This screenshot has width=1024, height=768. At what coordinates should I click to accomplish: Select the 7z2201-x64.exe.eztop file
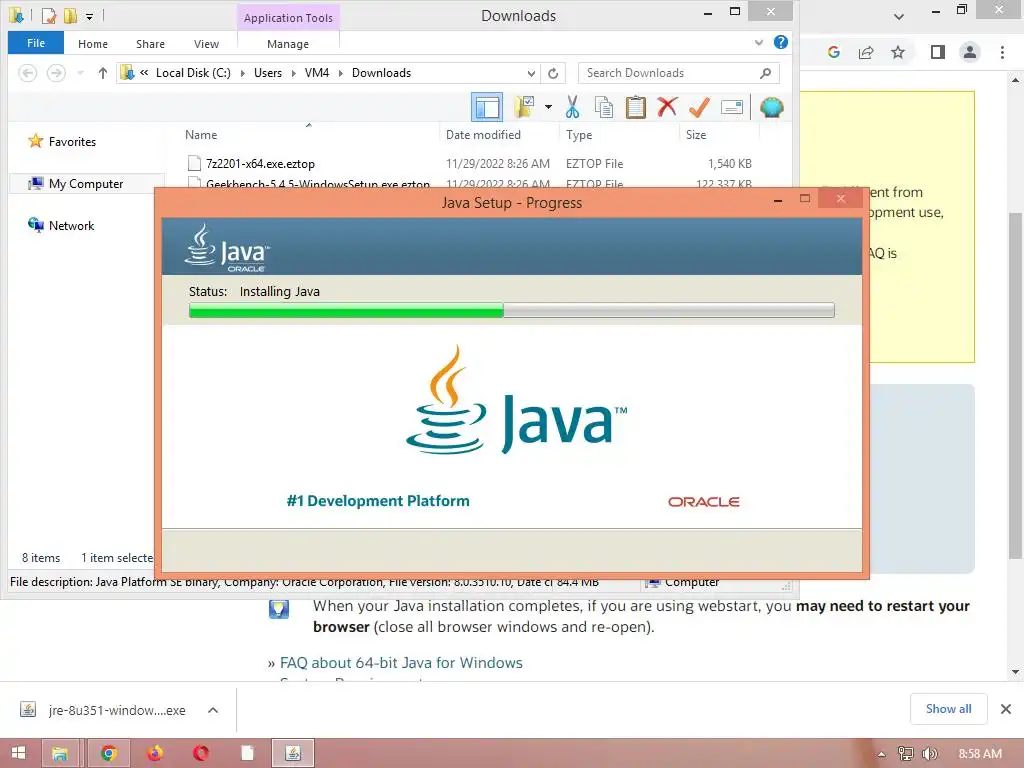point(260,163)
